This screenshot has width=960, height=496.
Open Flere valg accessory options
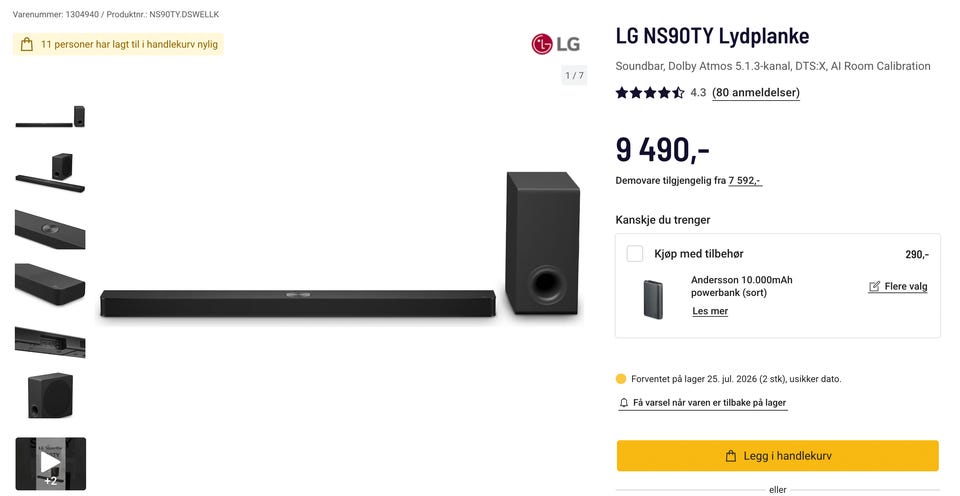tap(906, 286)
